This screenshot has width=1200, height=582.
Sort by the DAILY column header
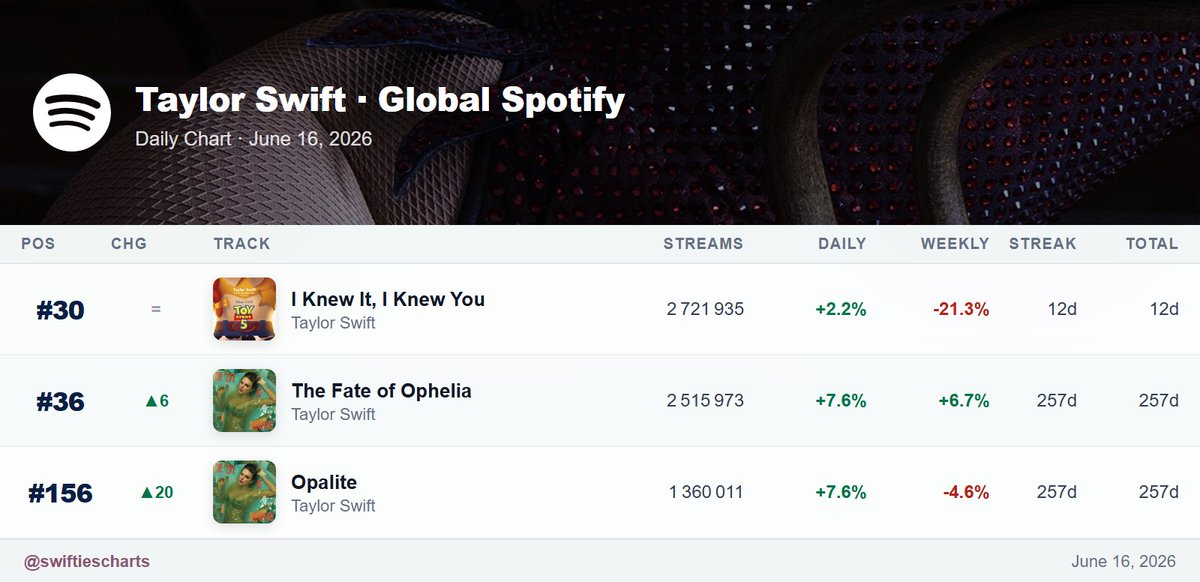(x=842, y=244)
